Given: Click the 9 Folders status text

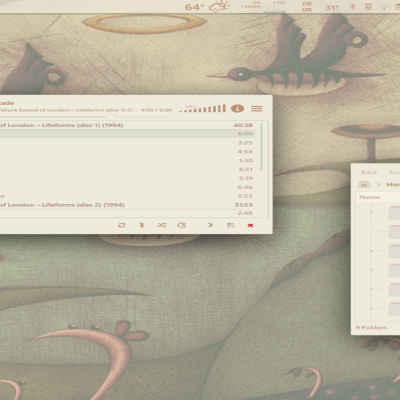Looking at the screenshot, I should click(371, 328).
